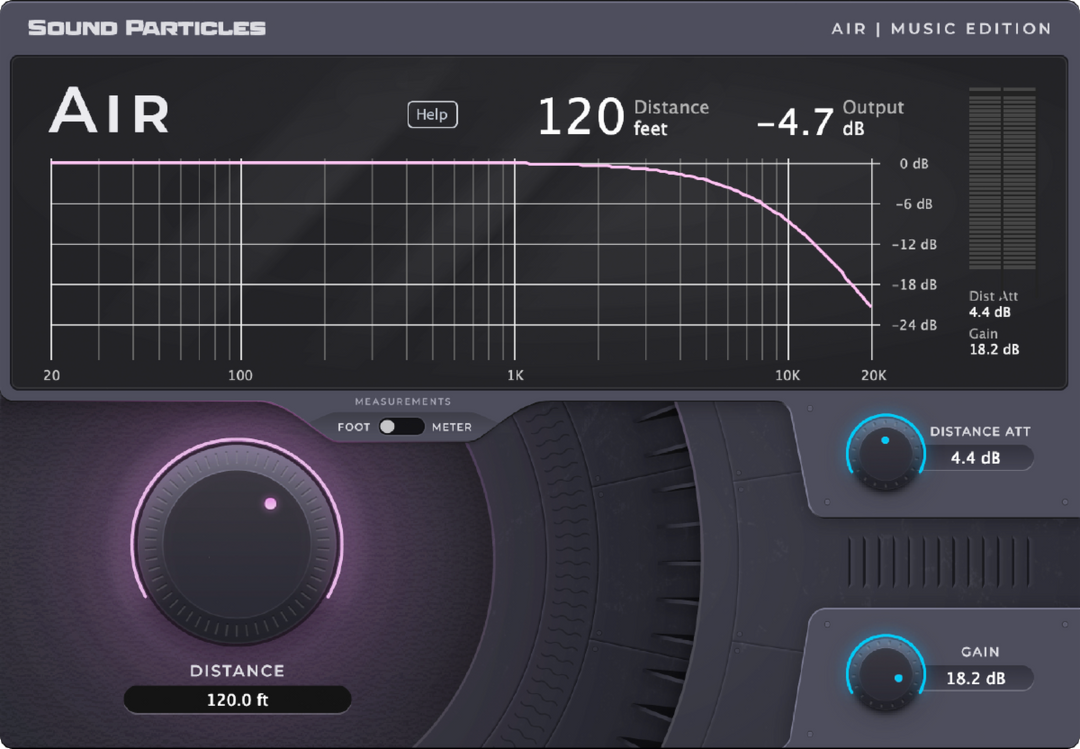Click the 120.0 ft distance value field
Image resolution: width=1080 pixels, height=749 pixels.
238,700
